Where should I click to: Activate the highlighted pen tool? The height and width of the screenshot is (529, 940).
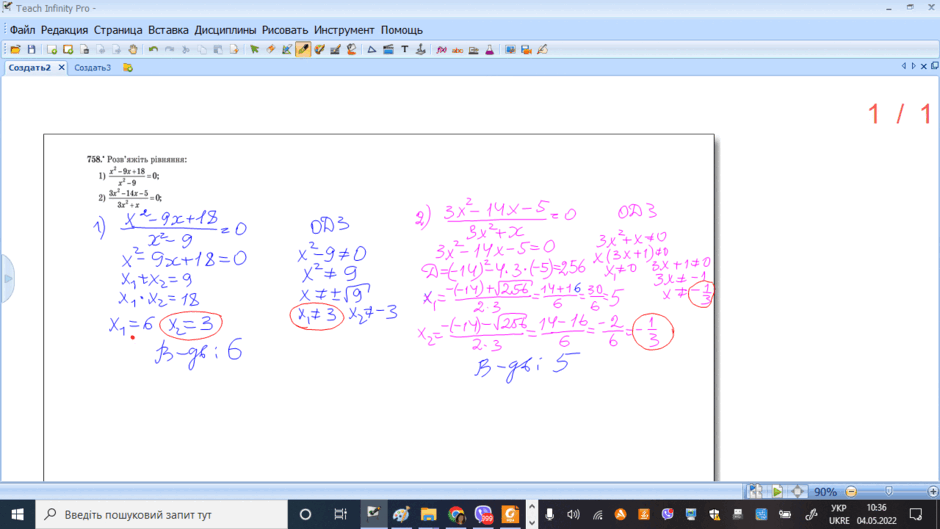pos(303,50)
